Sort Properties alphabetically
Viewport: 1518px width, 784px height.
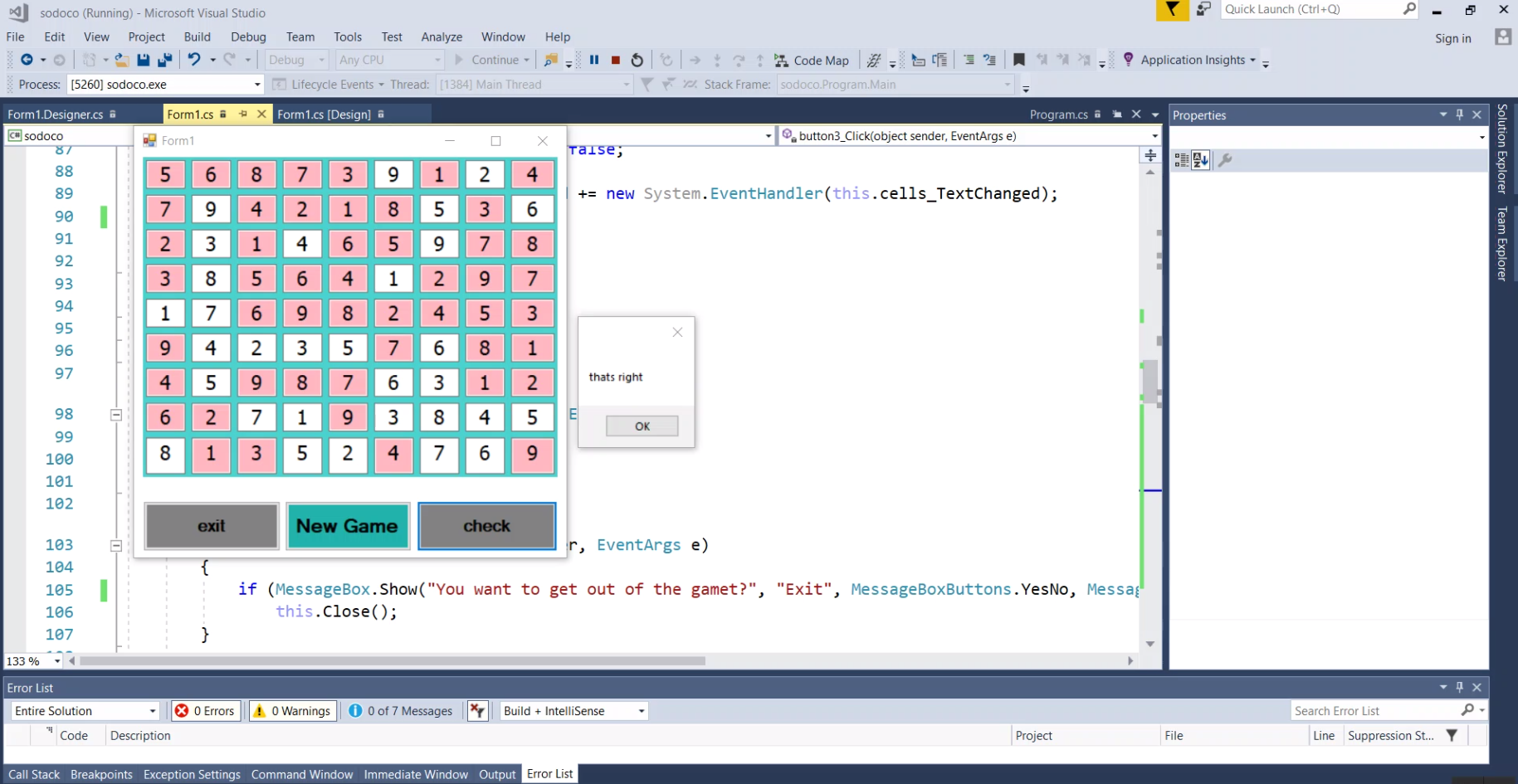(x=1198, y=159)
